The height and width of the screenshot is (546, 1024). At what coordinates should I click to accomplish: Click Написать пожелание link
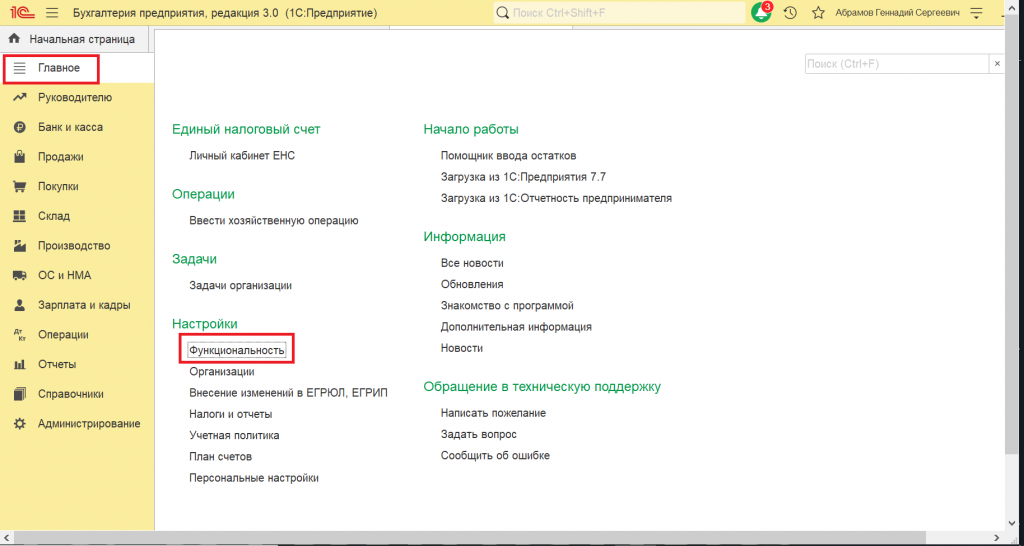click(493, 413)
